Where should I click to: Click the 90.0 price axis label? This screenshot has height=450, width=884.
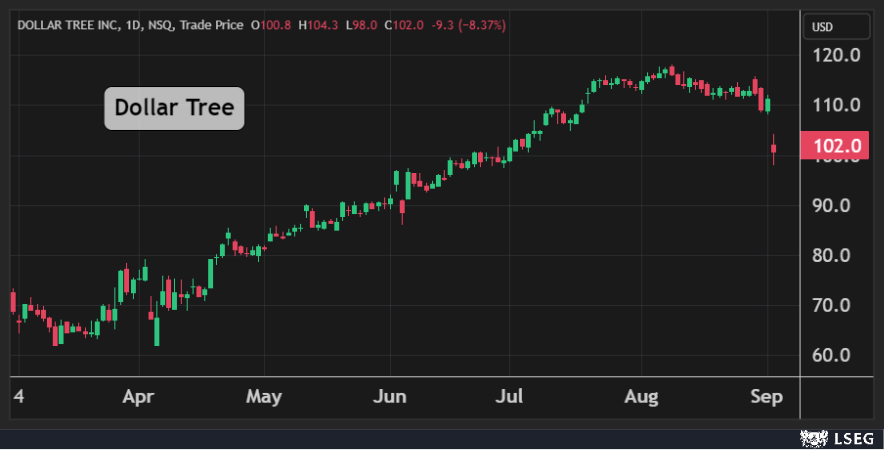pyautogui.click(x=837, y=205)
